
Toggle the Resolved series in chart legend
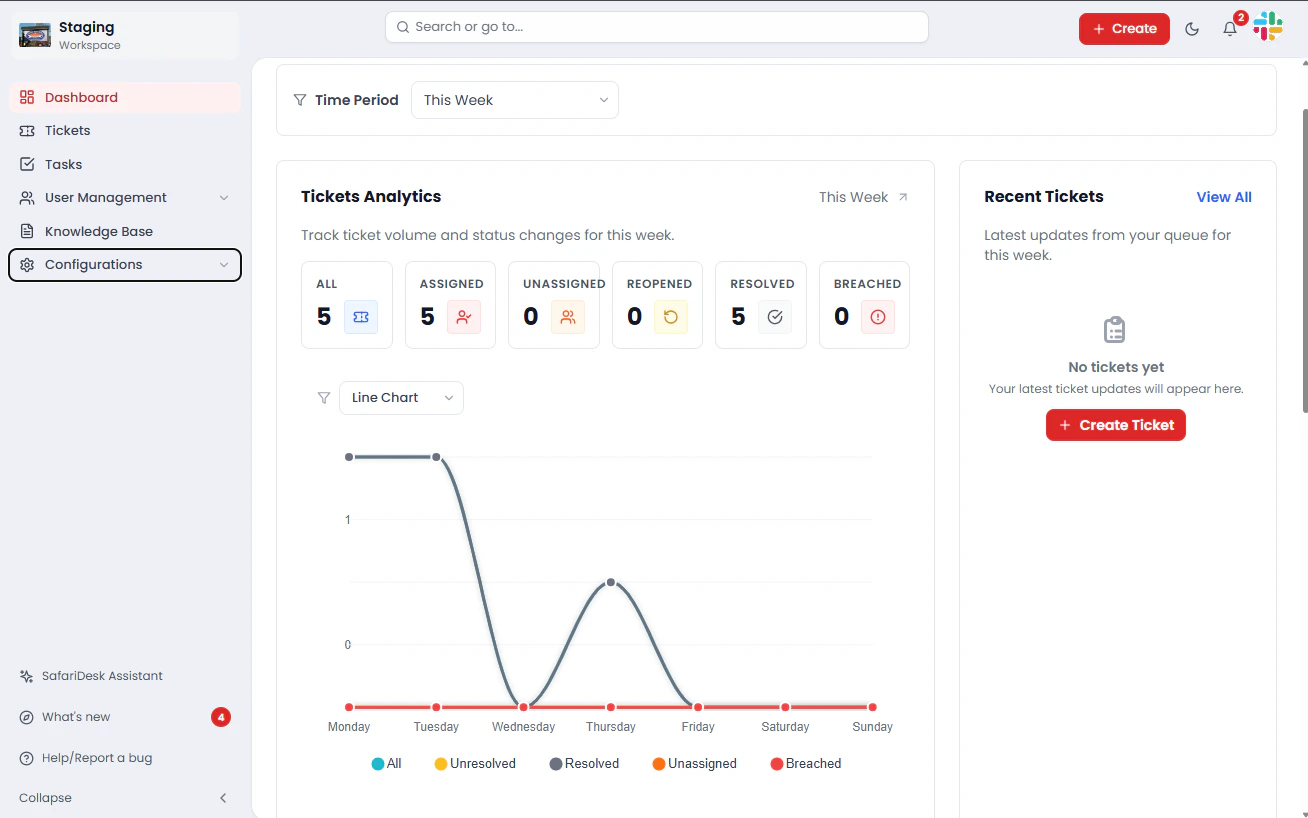click(584, 764)
